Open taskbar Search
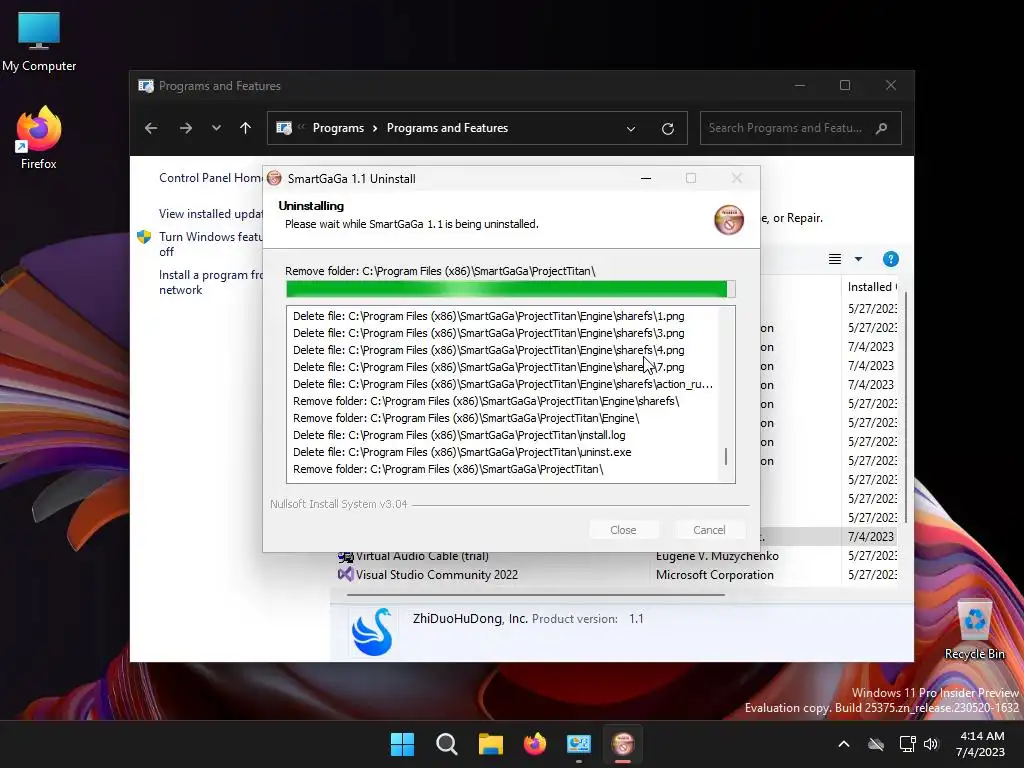 (x=447, y=744)
